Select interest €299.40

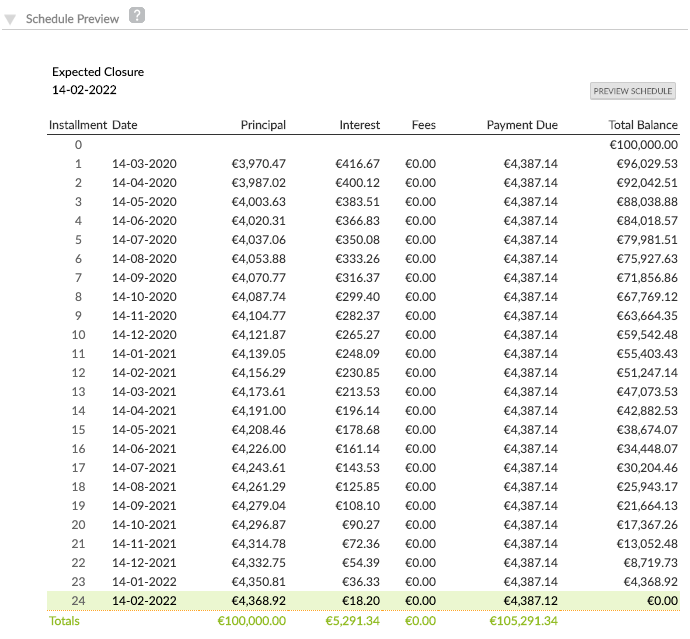coord(357,297)
